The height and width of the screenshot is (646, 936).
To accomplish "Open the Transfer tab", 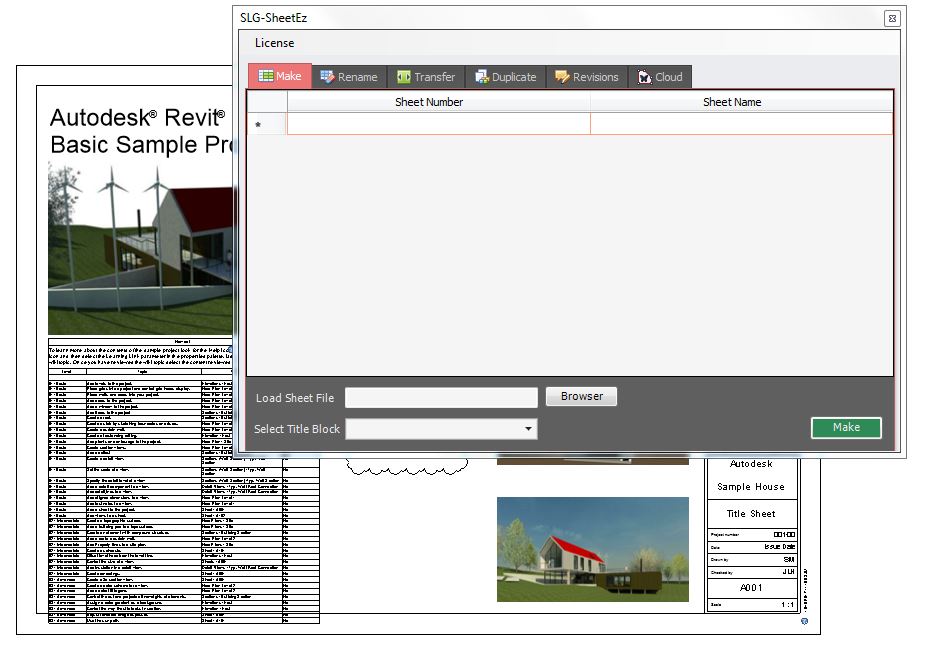I will 426,76.
